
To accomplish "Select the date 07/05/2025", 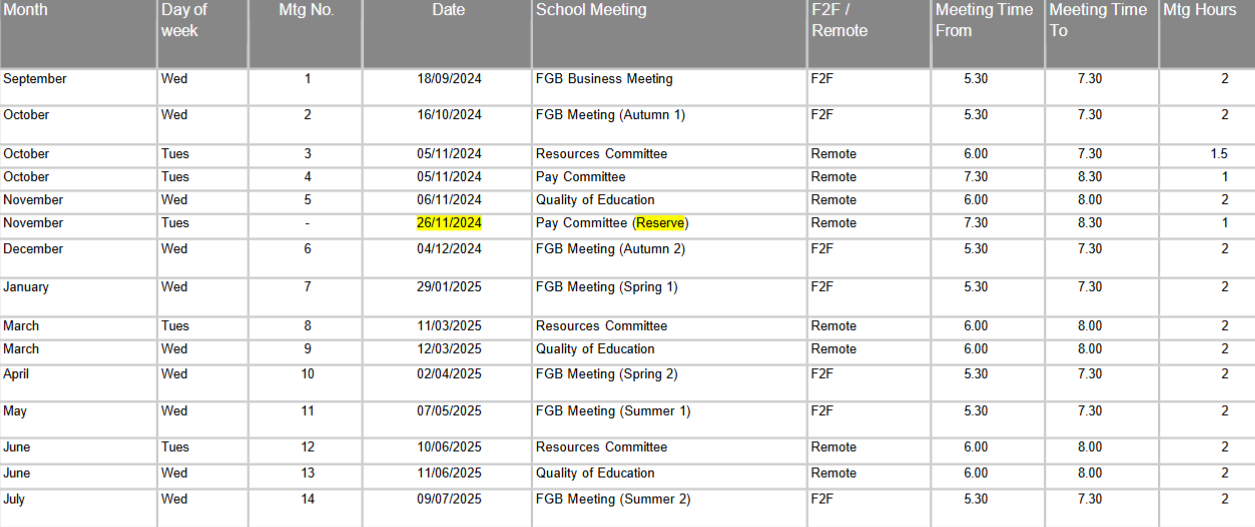I will point(449,411).
